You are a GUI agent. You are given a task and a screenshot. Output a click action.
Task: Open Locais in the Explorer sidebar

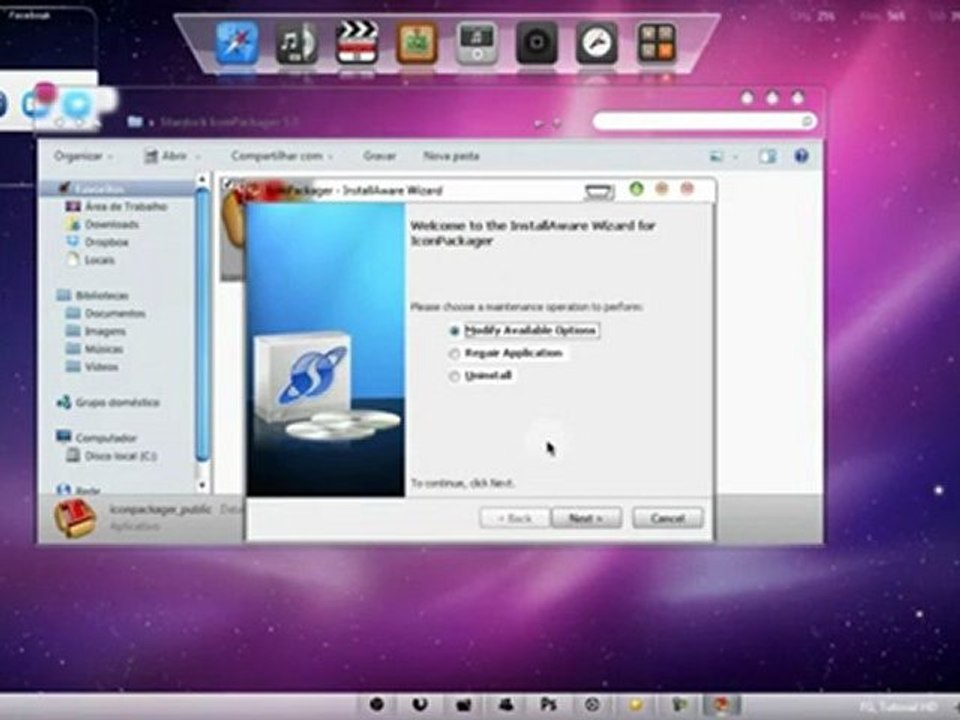[90, 260]
